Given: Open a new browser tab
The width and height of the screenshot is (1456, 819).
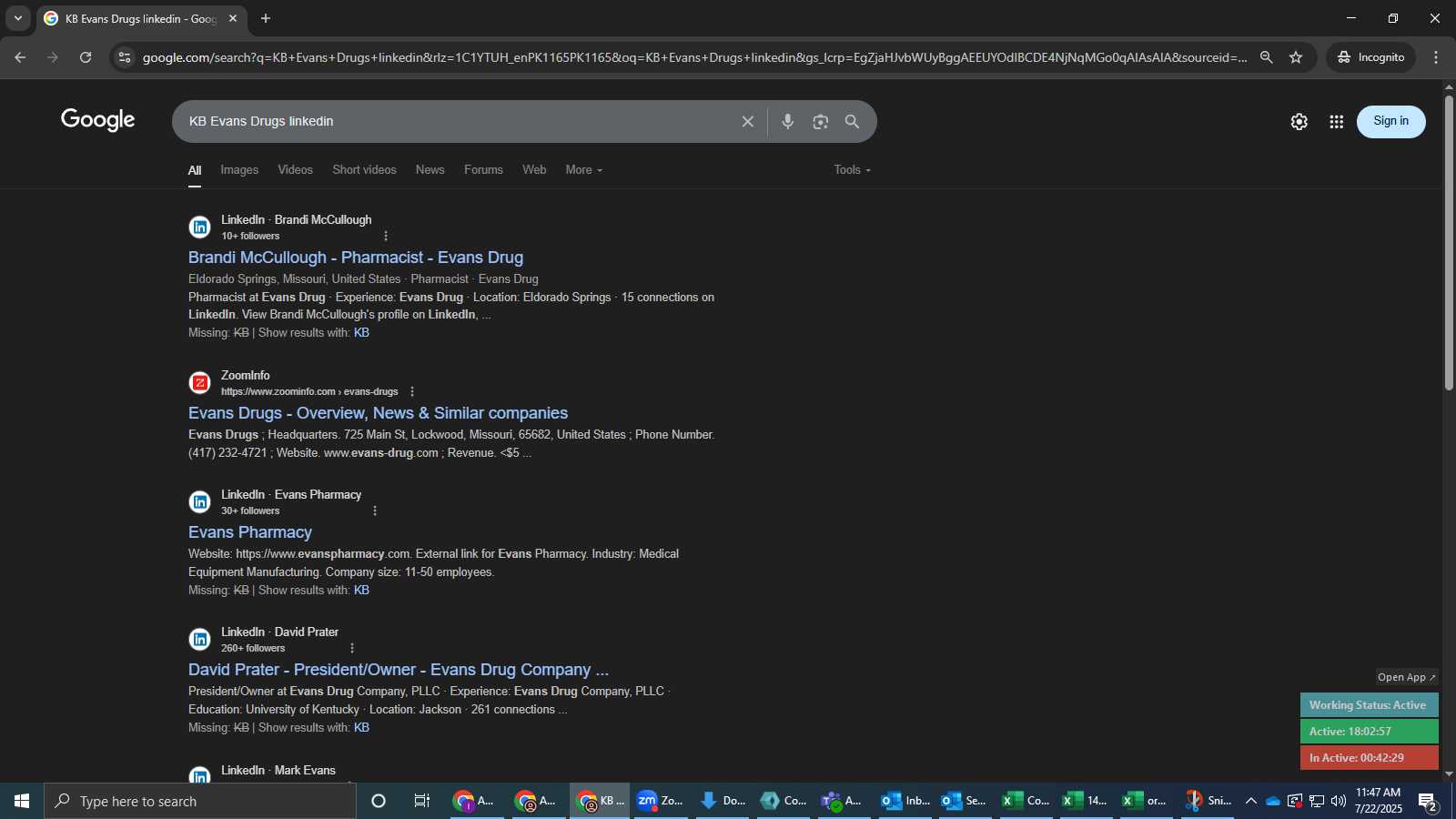Looking at the screenshot, I should [x=266, y=18].
